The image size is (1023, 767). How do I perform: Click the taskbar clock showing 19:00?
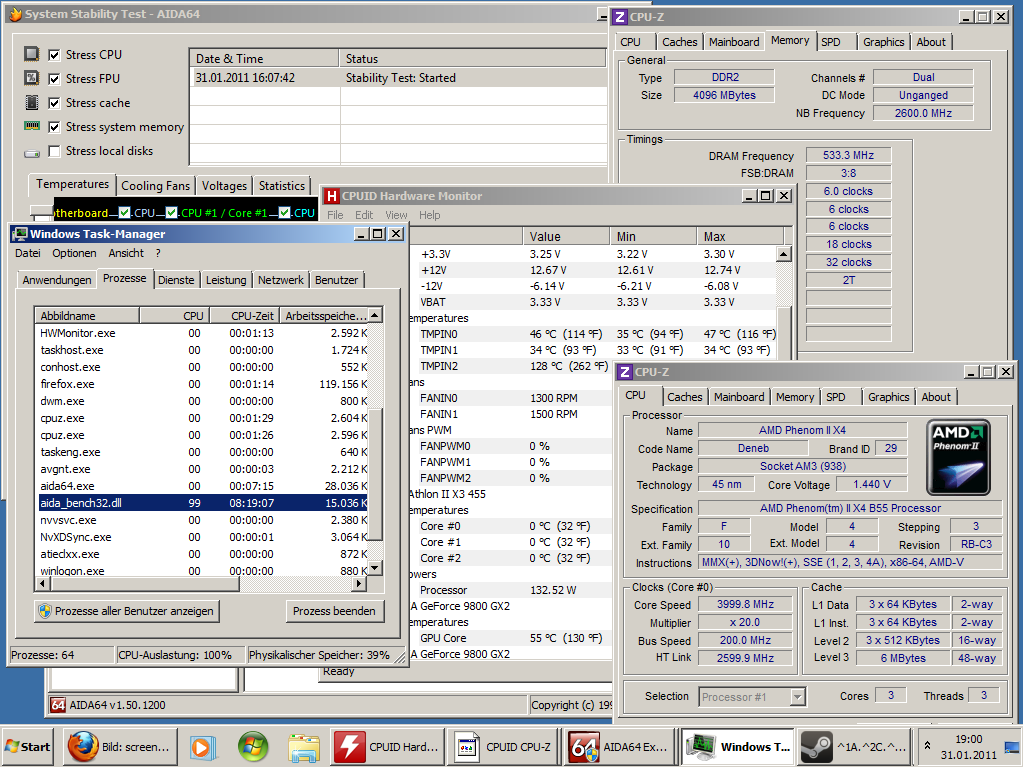click(969, 739)
